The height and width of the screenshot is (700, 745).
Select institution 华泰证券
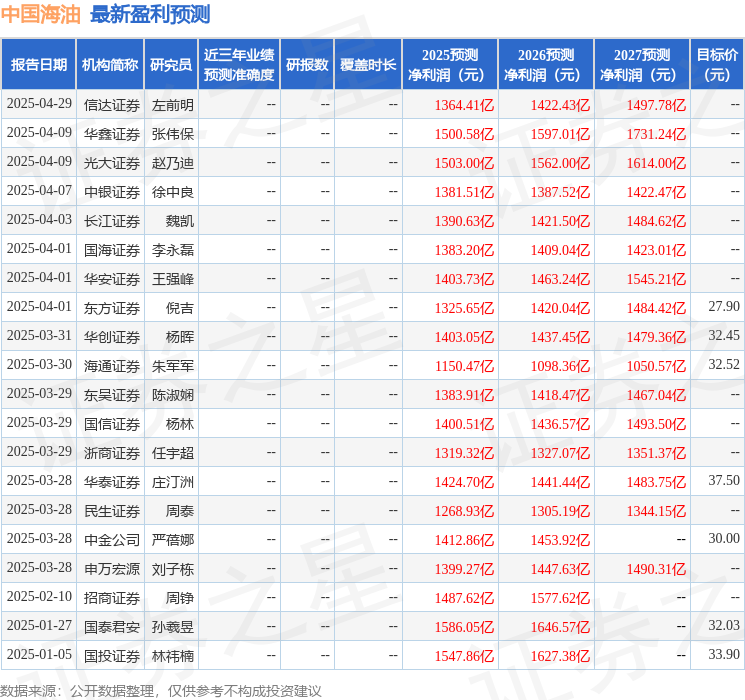coord(112,482)
